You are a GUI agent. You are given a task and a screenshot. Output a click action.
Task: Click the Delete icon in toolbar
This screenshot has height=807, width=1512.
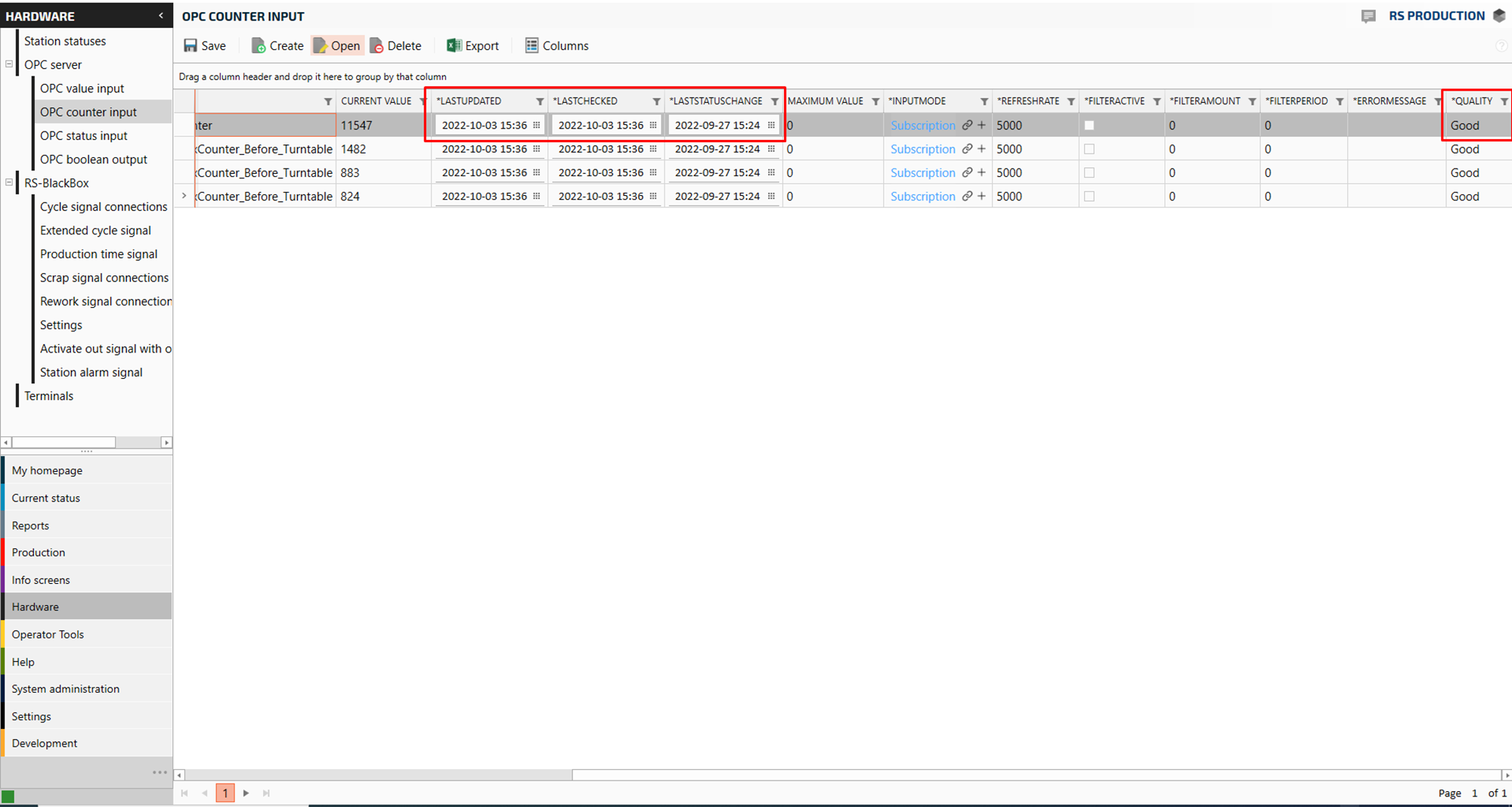376,46
